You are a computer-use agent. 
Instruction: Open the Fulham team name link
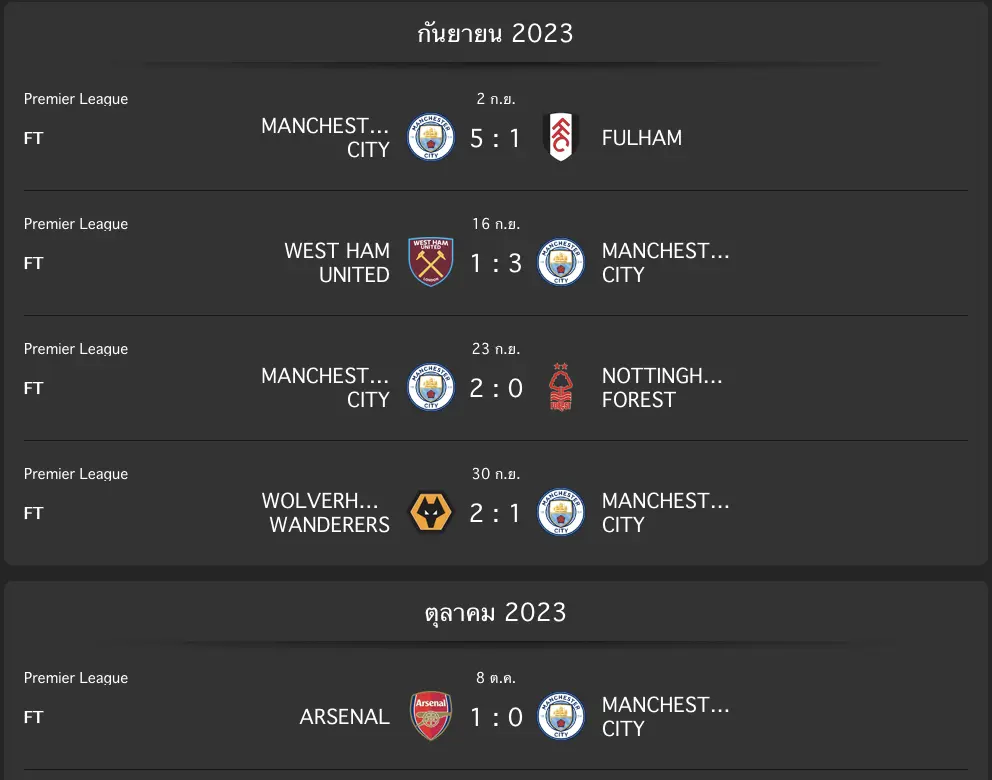pyautogui.click(x=641, y=138)
